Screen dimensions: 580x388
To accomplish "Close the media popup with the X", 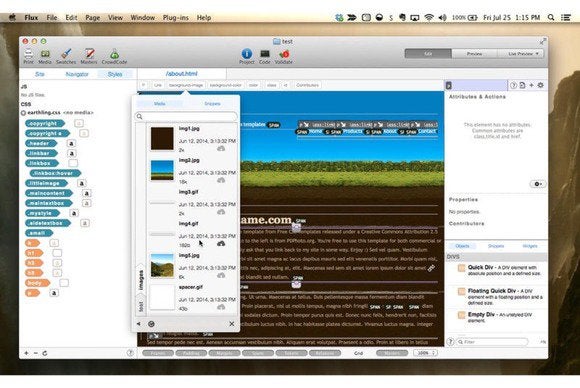I will click(232, 324).
